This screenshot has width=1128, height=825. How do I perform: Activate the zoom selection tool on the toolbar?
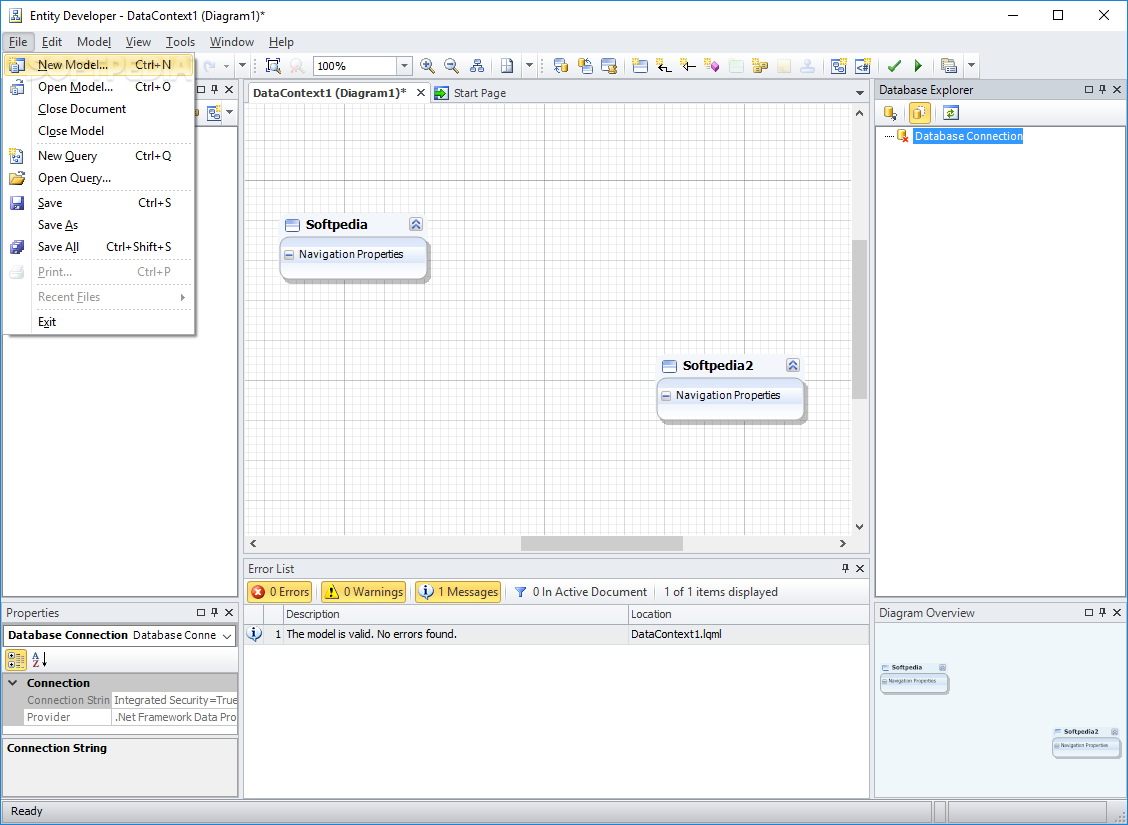point(274,65)
